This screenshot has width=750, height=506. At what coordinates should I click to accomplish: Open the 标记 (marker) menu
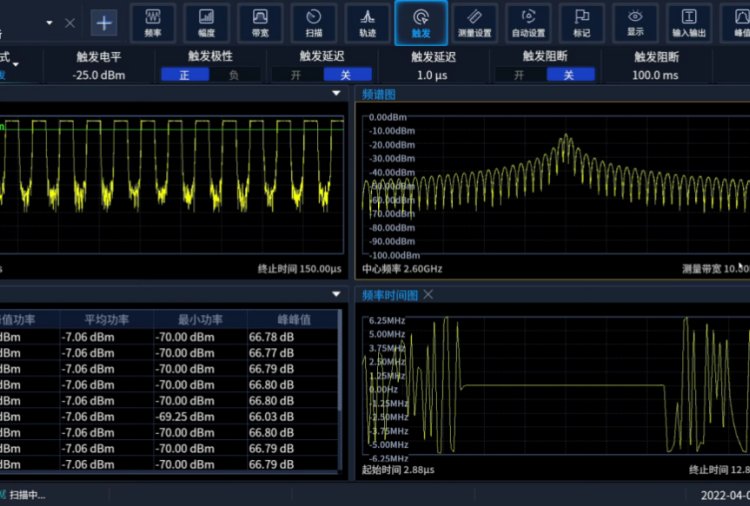tap(582, 22)
